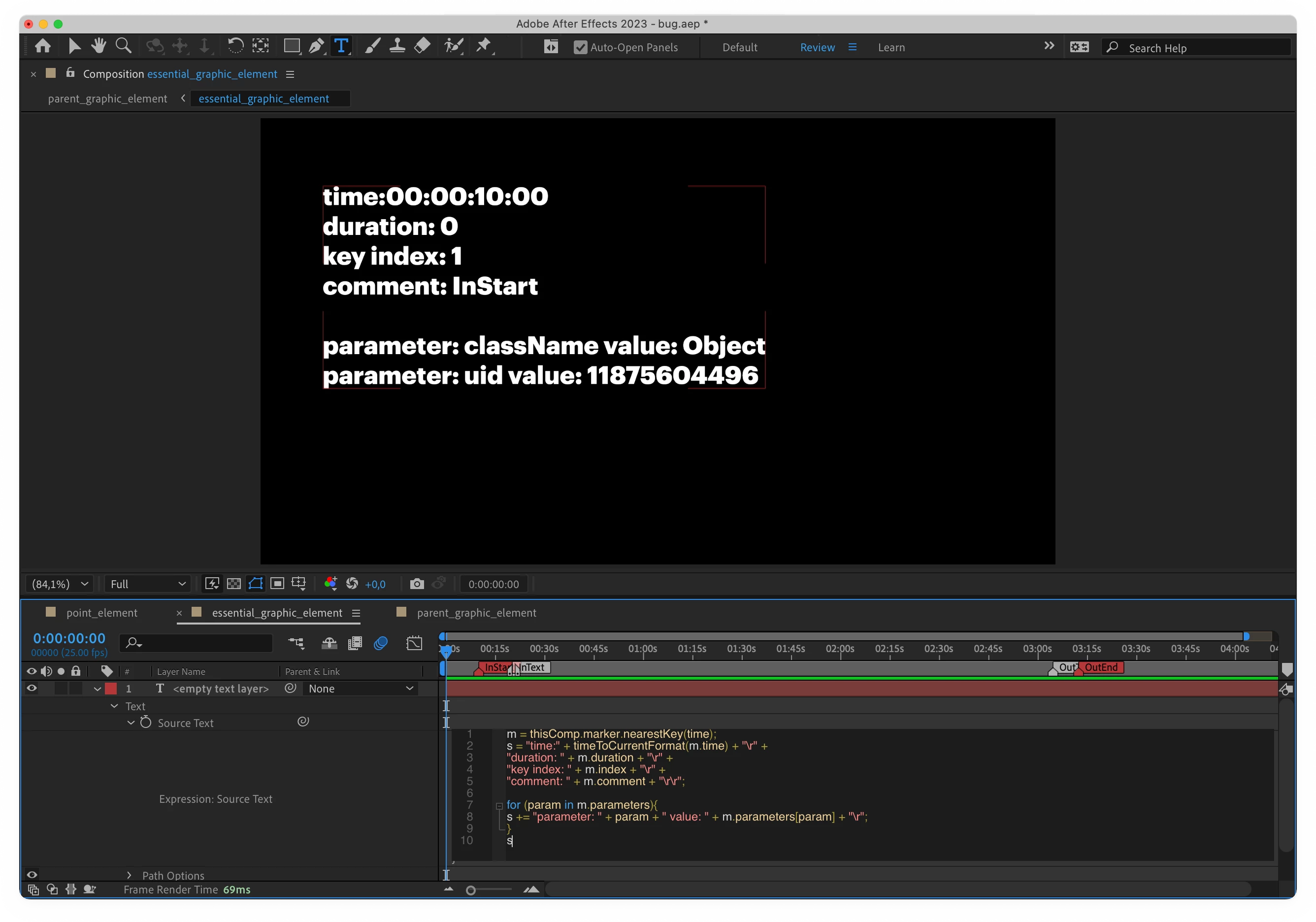Open the 84,1% magnification dropdown
1316x922 pixels.
[60, 584]
